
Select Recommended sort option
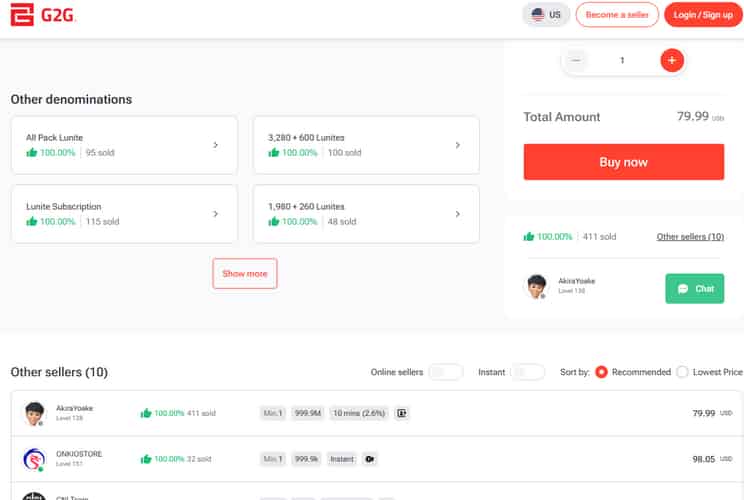coord(601,372)
